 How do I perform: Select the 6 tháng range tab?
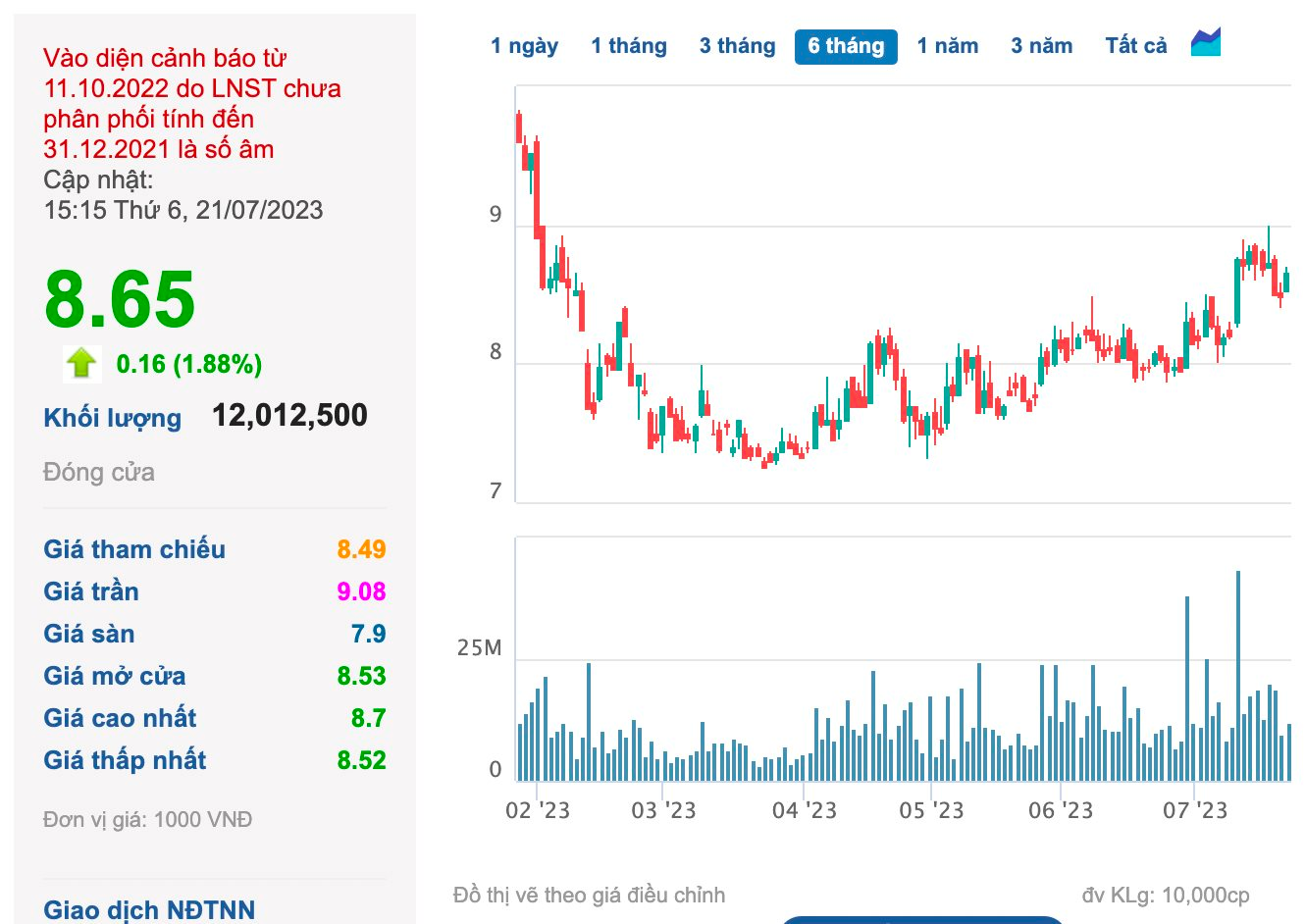(846, 46)
